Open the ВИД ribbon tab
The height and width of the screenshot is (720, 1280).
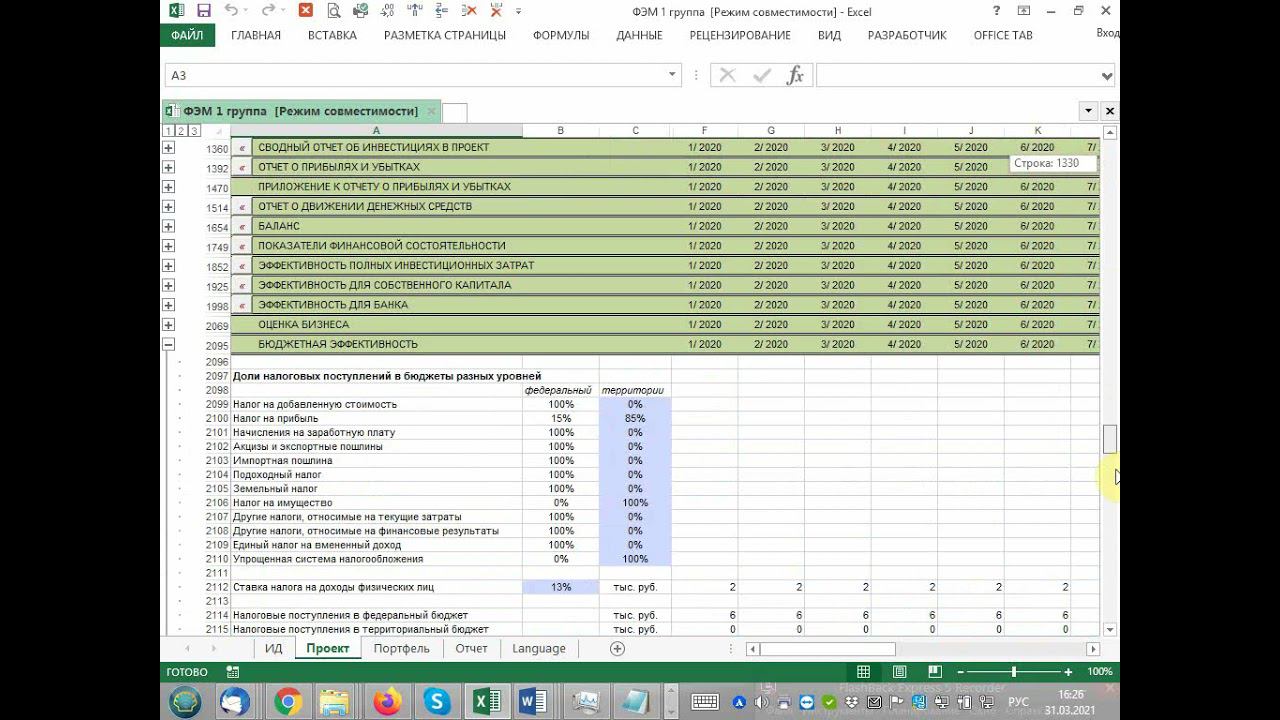(829, 35)
